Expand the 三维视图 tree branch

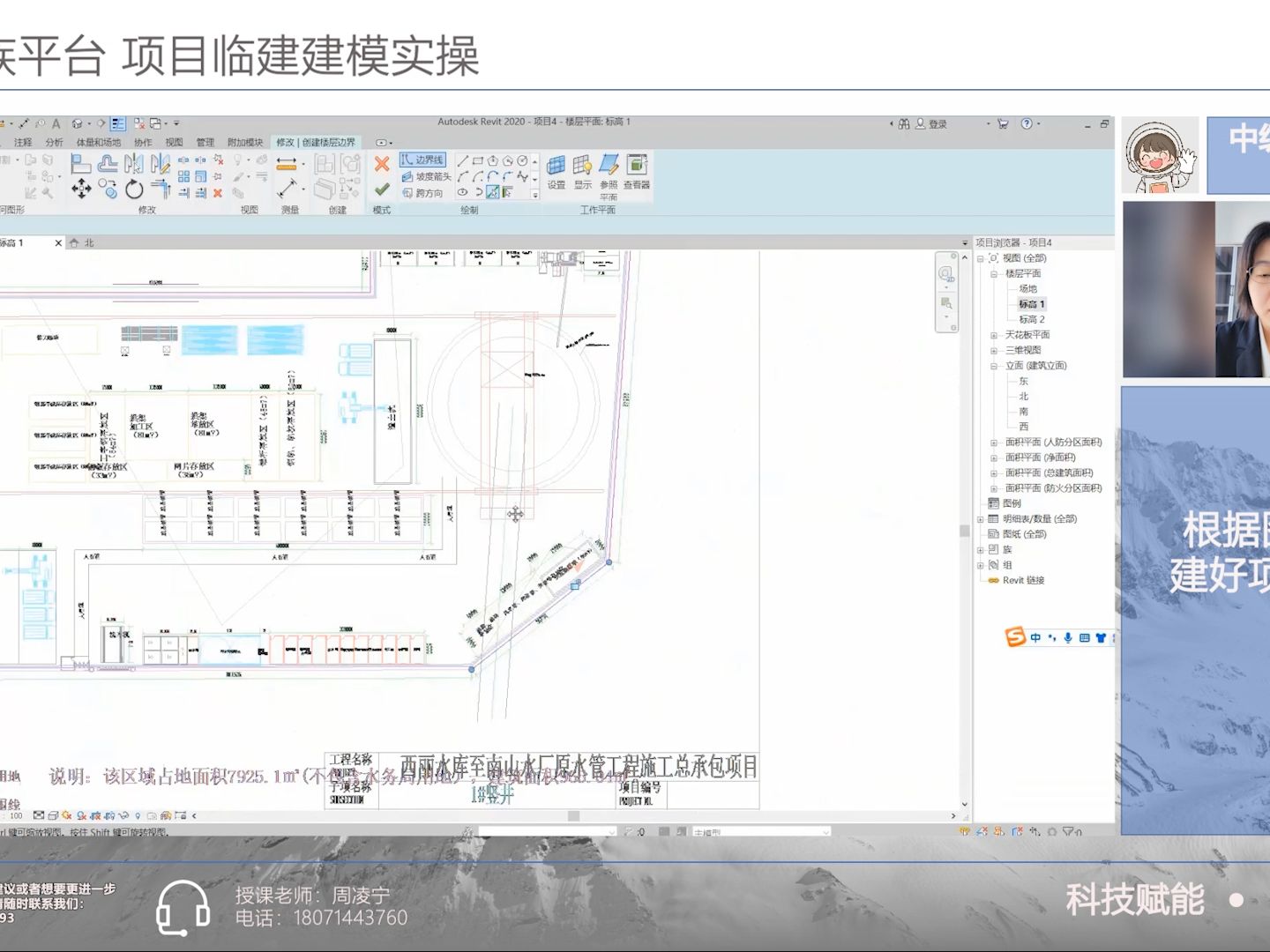[x=993, y=350]
